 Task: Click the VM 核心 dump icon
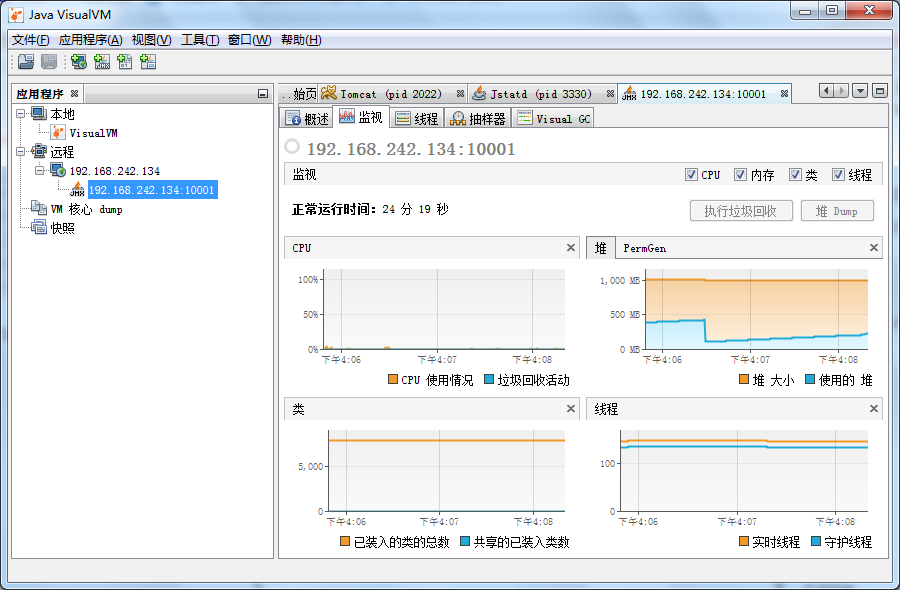[39, 208]
